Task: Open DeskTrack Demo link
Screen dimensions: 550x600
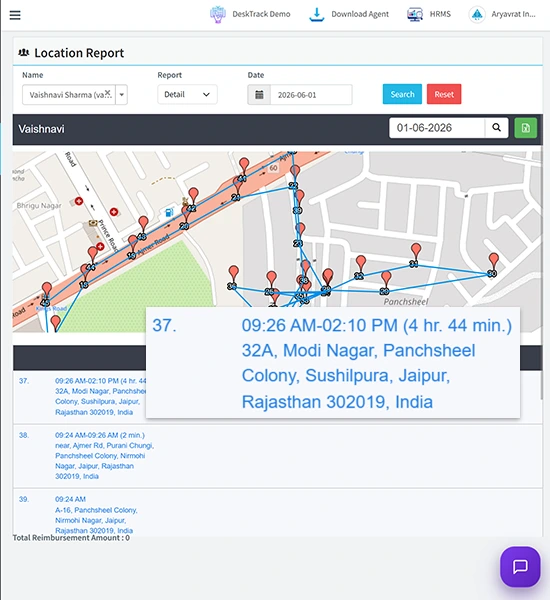Action: [261, 14]
